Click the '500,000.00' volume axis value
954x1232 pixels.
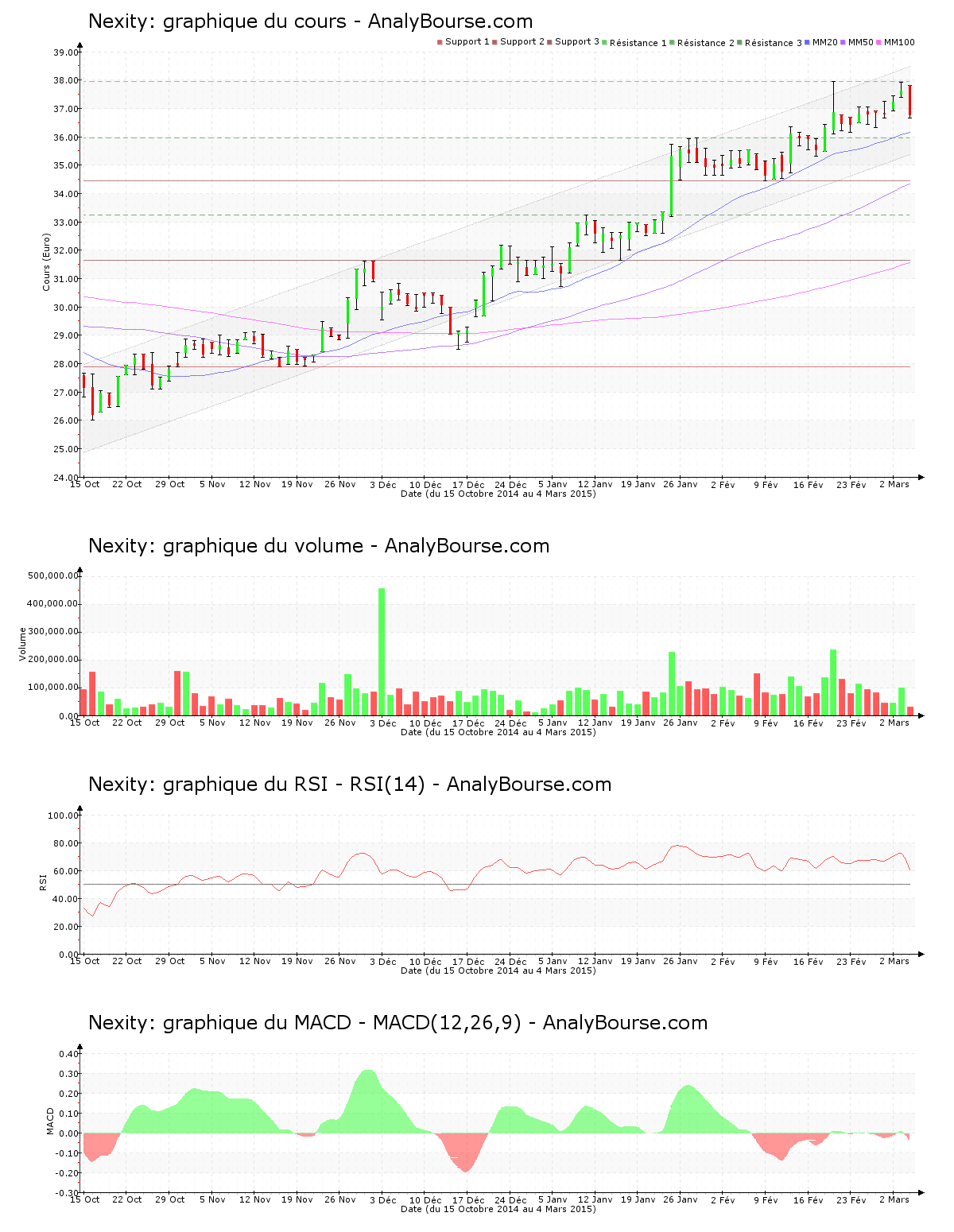(53, 575)
